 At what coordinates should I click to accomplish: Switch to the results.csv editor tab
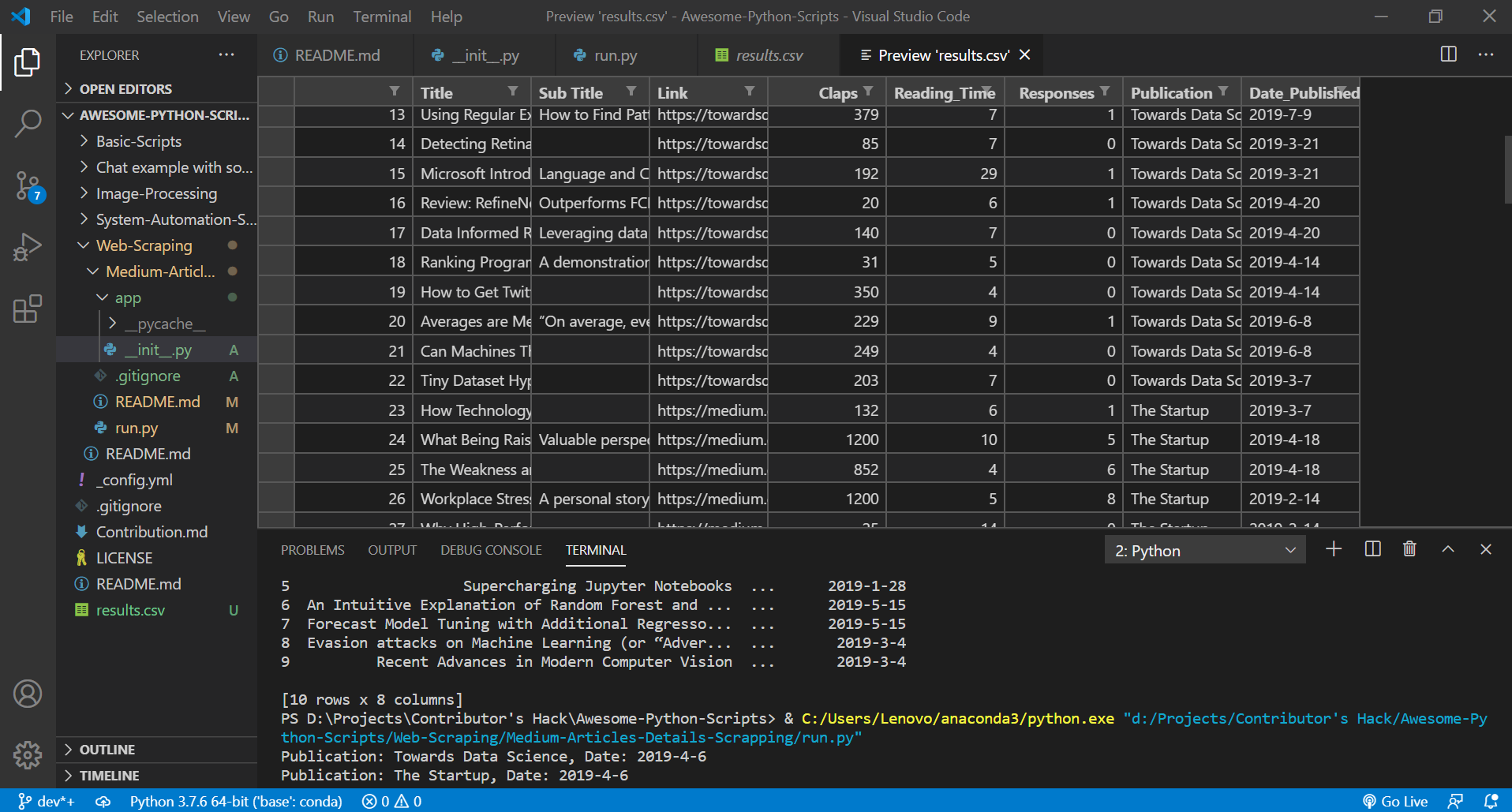(769, 55)
